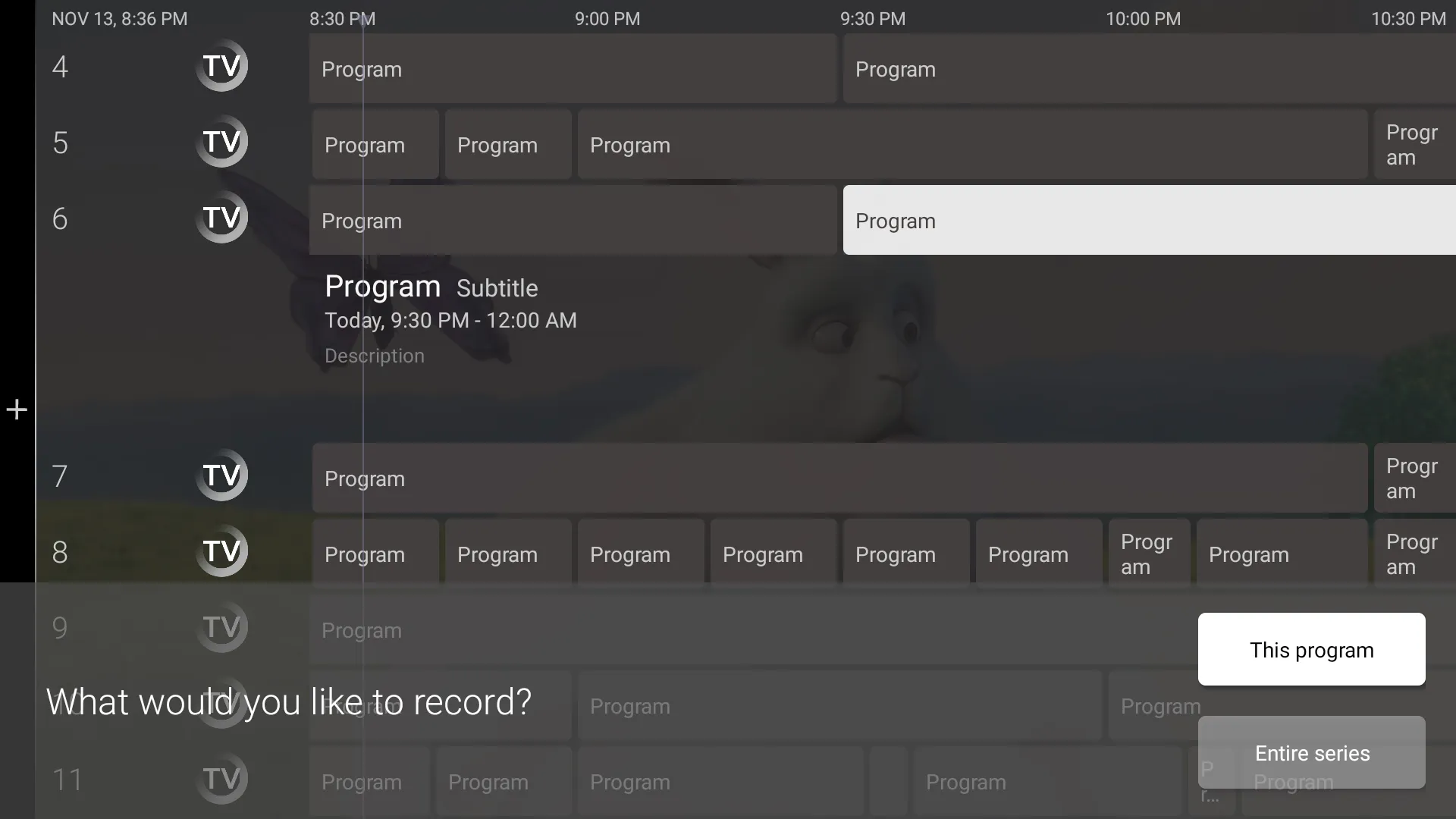Select 'Entire series' recording option
1456x819 pixels.
1312,752
